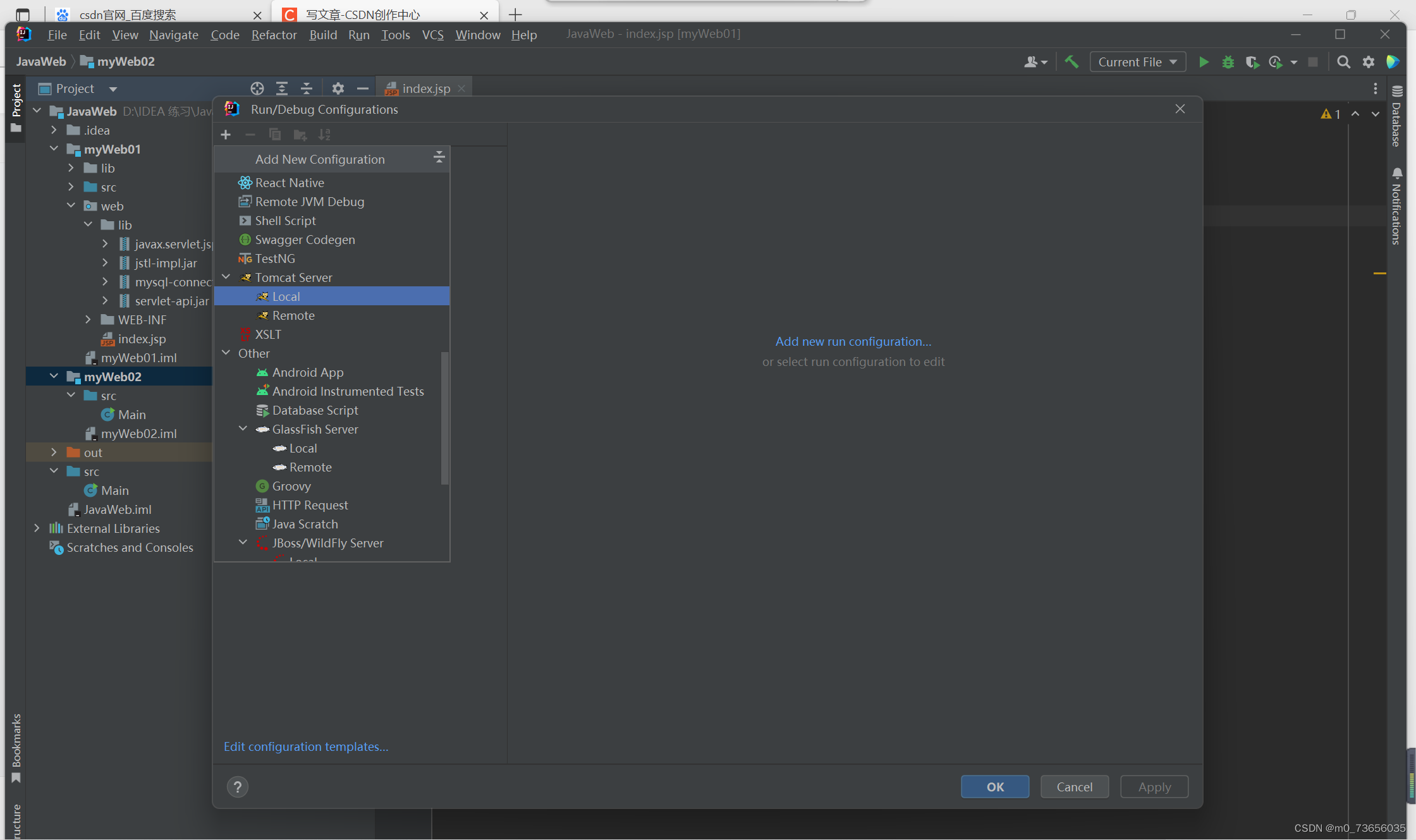
Task: Click the OK button
Action: coord(995,787)
